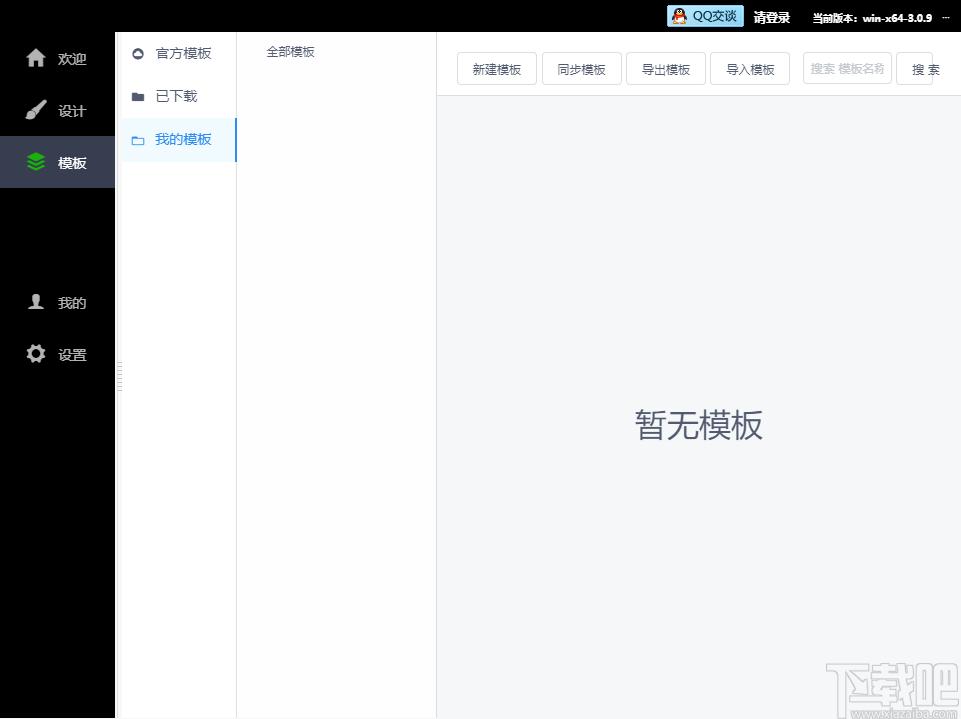Select 我的模板 category
Viewport: 961px width, 719px height.
pos(178,140)
